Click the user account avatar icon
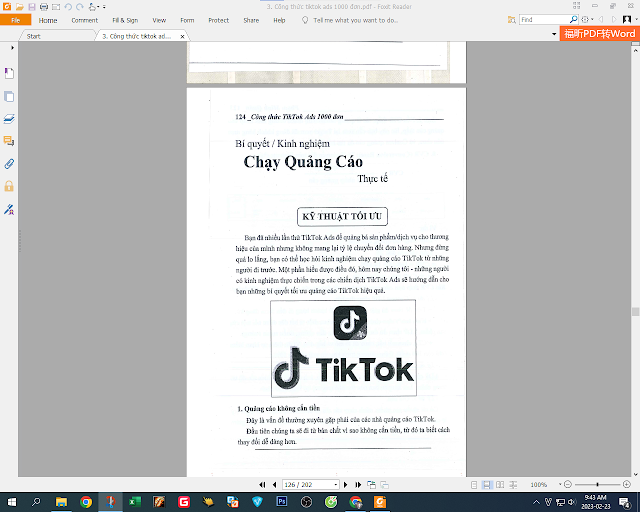Image resolution: width=640 pixels, height=512 pixels. coord(627,20)
